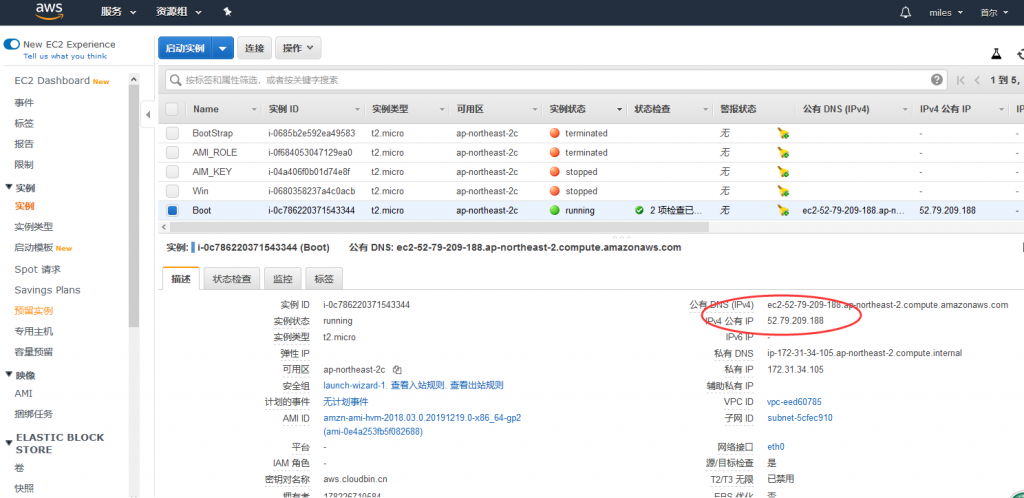Open the 操作 actions dropdown
The height and width of the screenshot is (498, 1024).
(298, 48)
